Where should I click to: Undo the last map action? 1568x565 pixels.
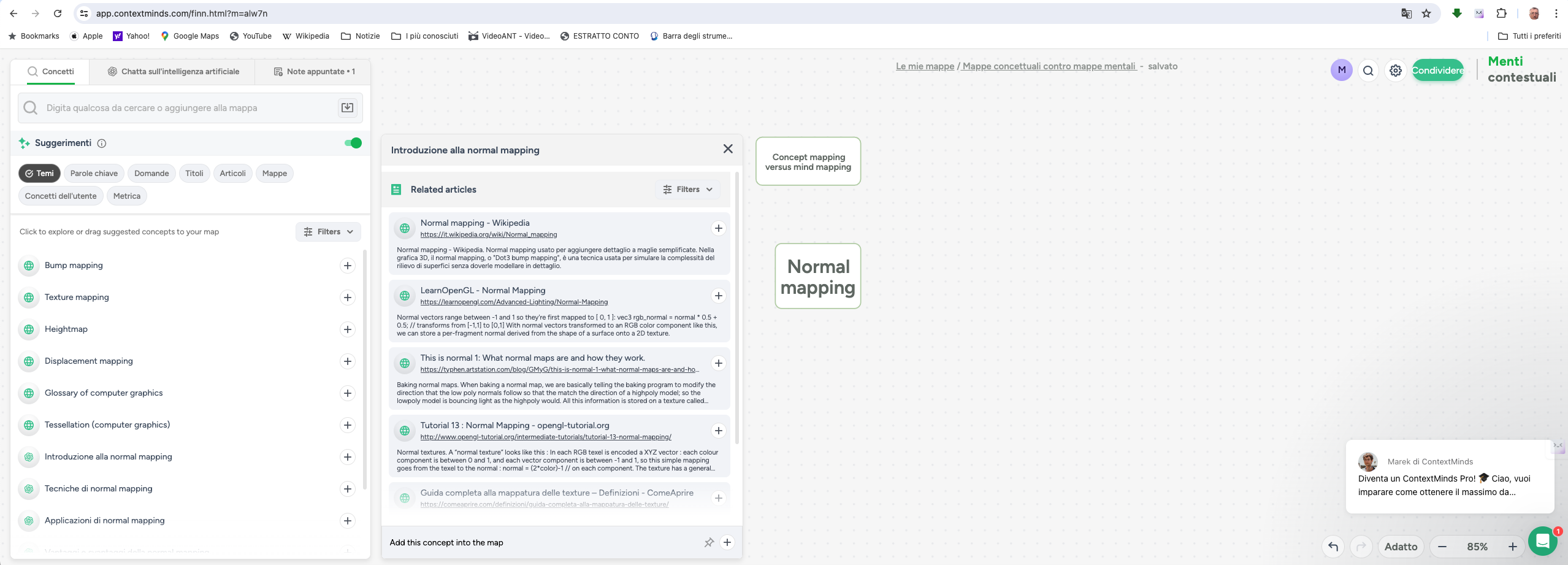click(1333, 546)
